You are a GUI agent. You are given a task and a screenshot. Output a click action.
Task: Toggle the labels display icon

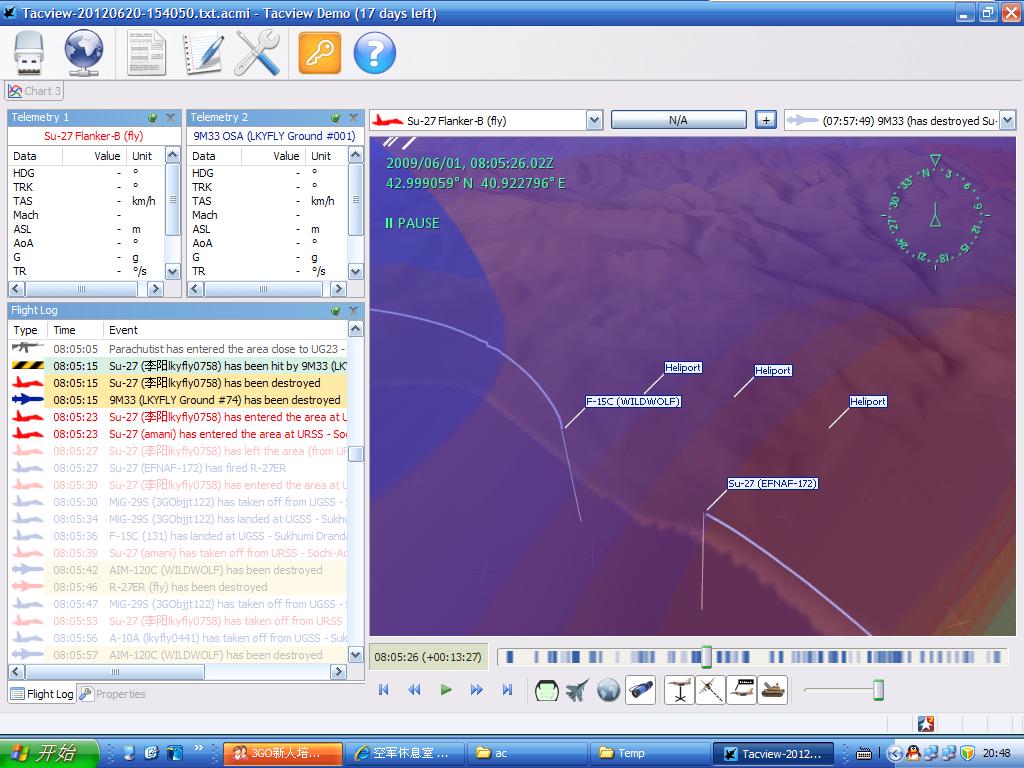tap(741, 690)
